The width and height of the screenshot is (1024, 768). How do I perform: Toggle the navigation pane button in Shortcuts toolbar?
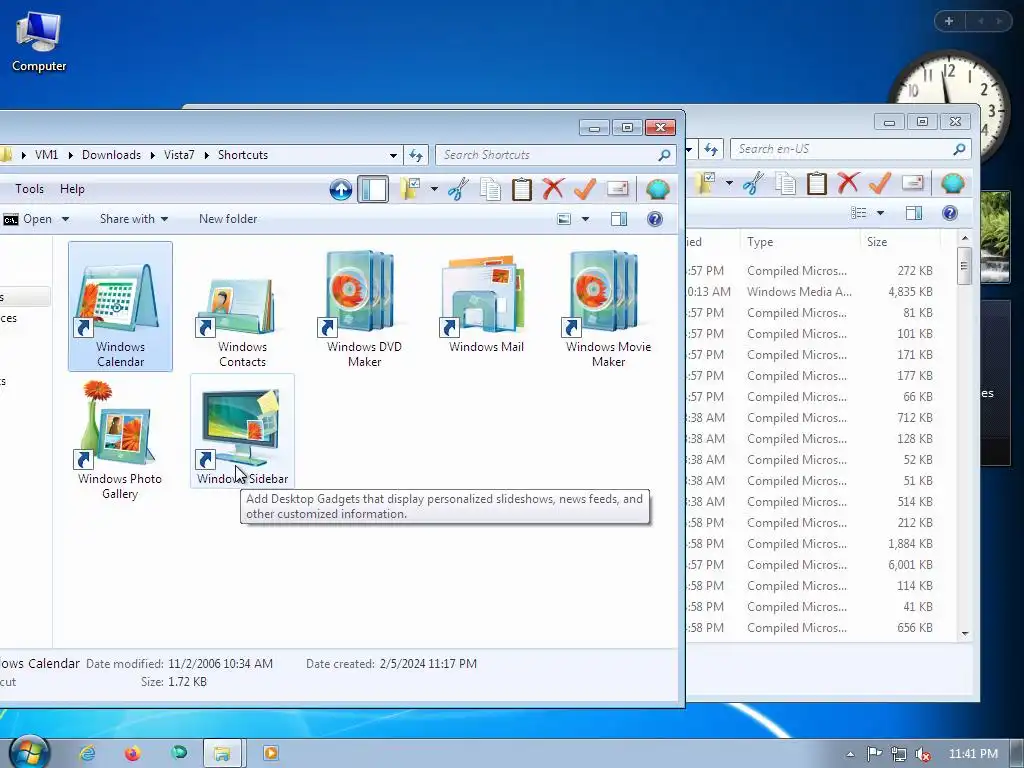(373, 189)
